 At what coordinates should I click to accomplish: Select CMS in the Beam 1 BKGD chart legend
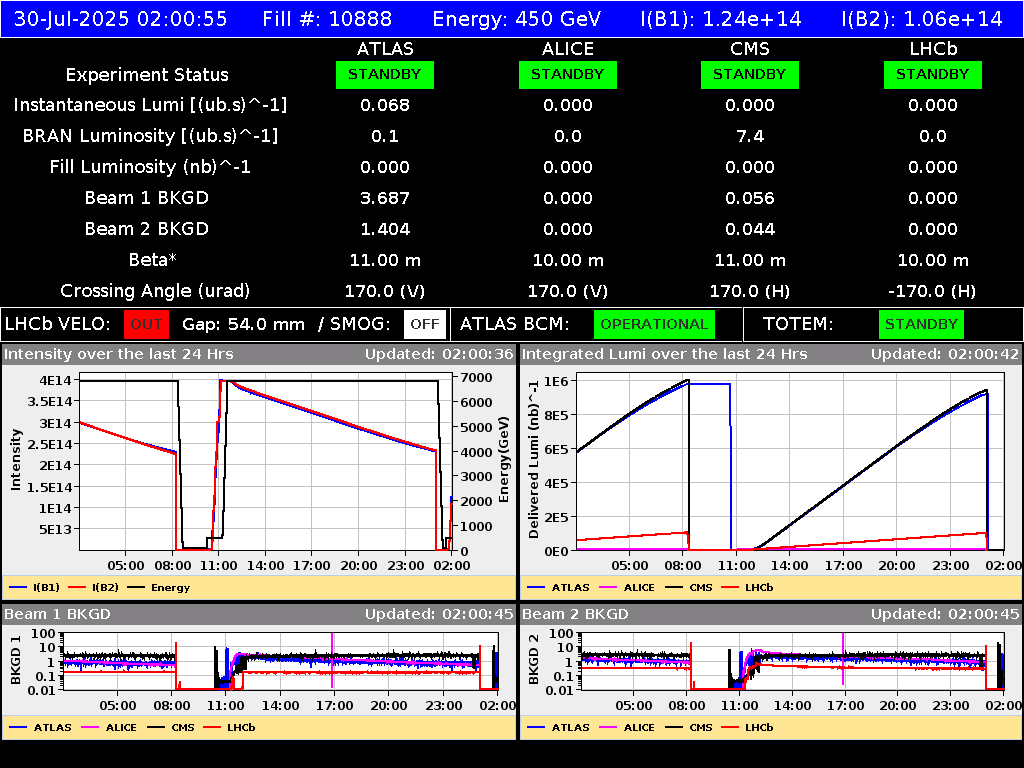tap(171, 728)
